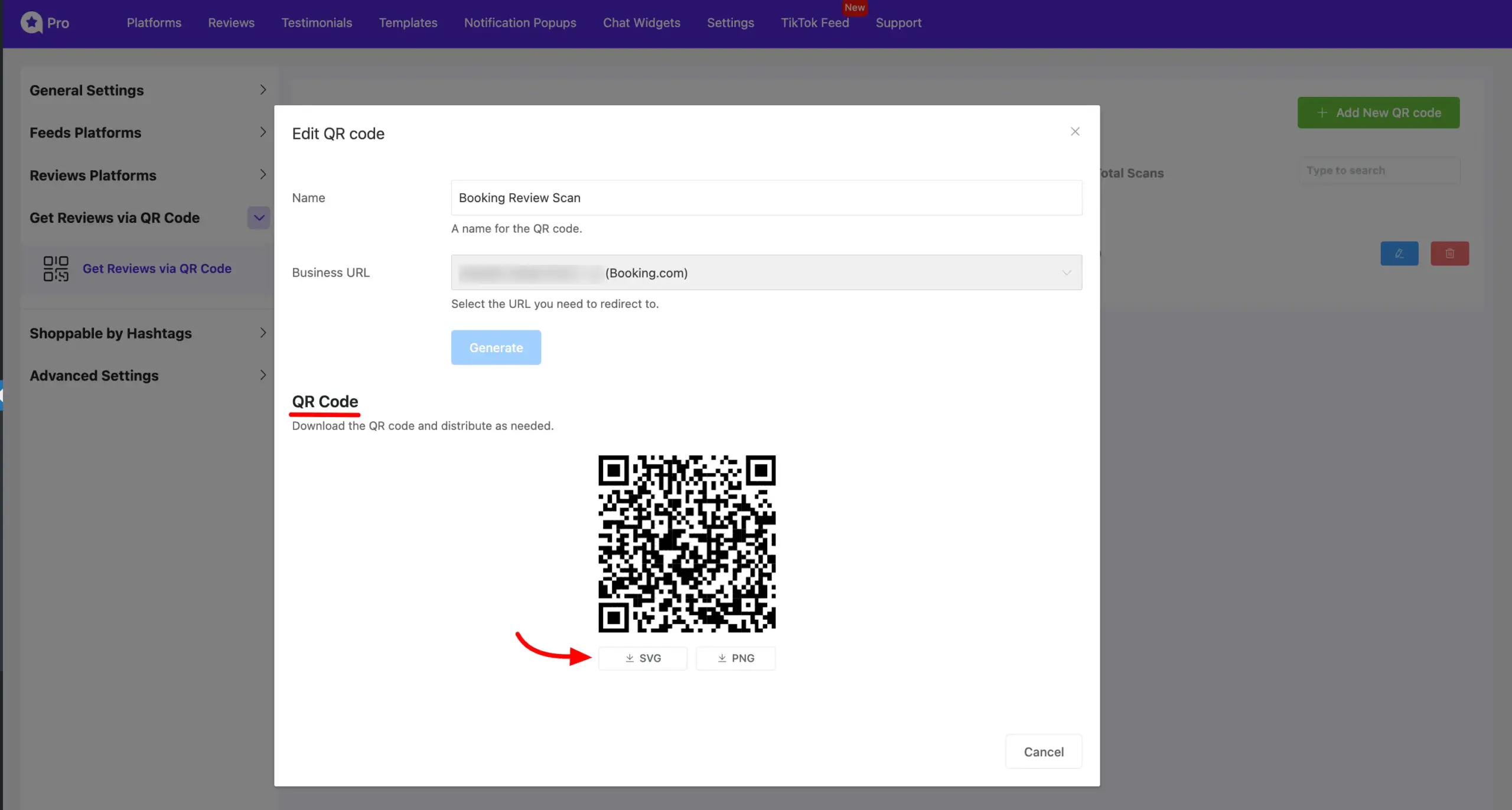
Task: Click the generated QR code image
Action: pos(687,544)
